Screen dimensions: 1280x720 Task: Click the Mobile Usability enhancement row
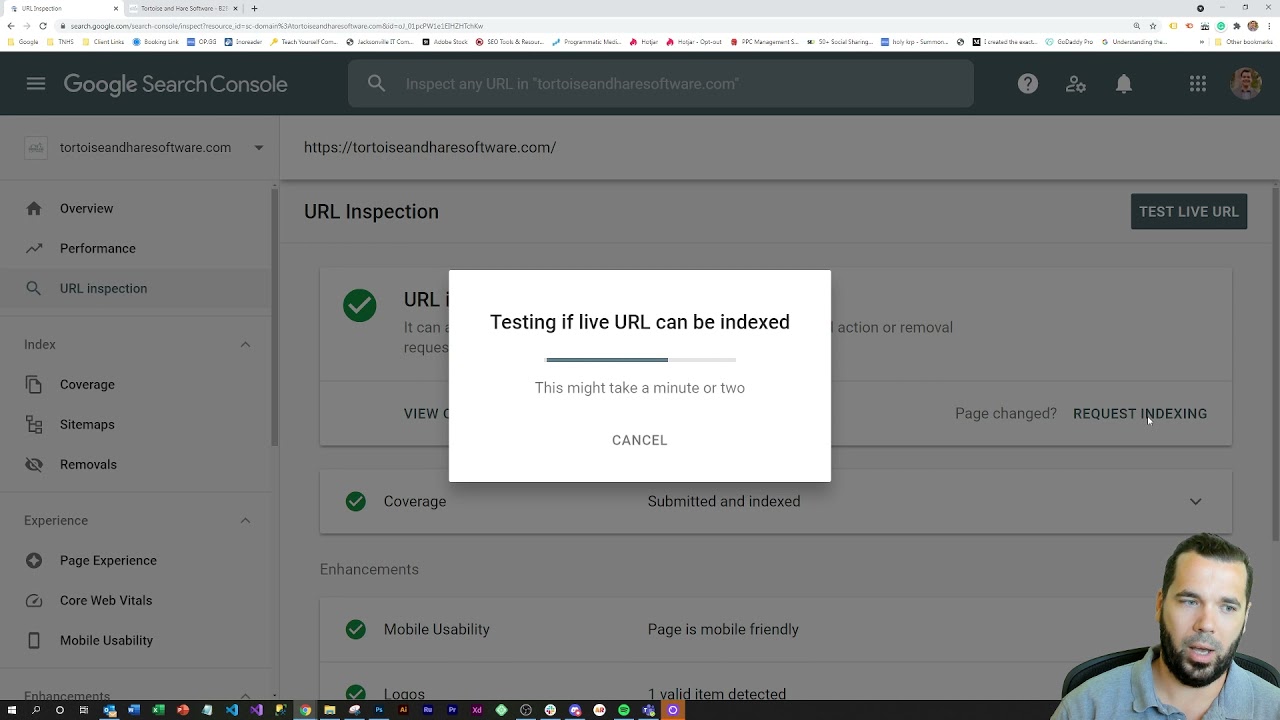pyautogui.click(x=775, y=629)
